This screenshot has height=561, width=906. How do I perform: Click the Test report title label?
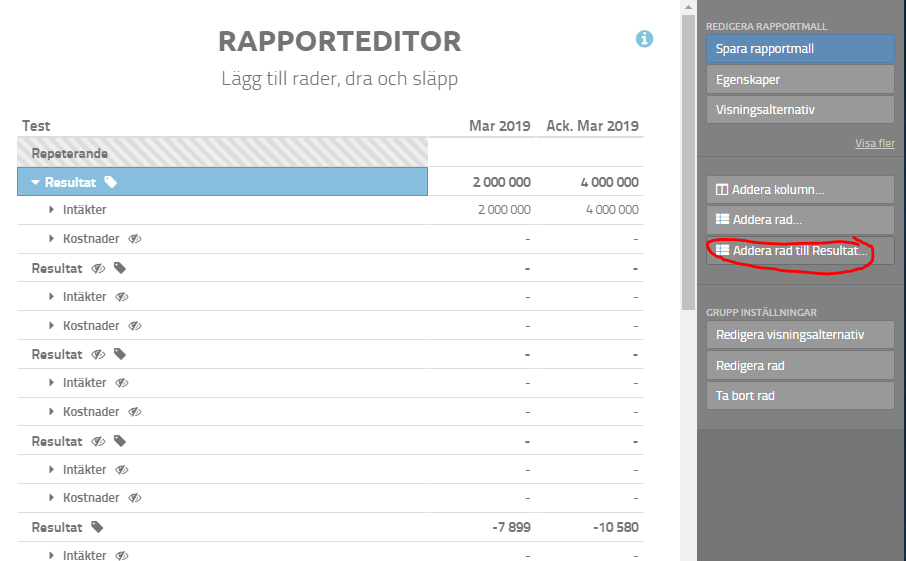[x=36, y=126]
